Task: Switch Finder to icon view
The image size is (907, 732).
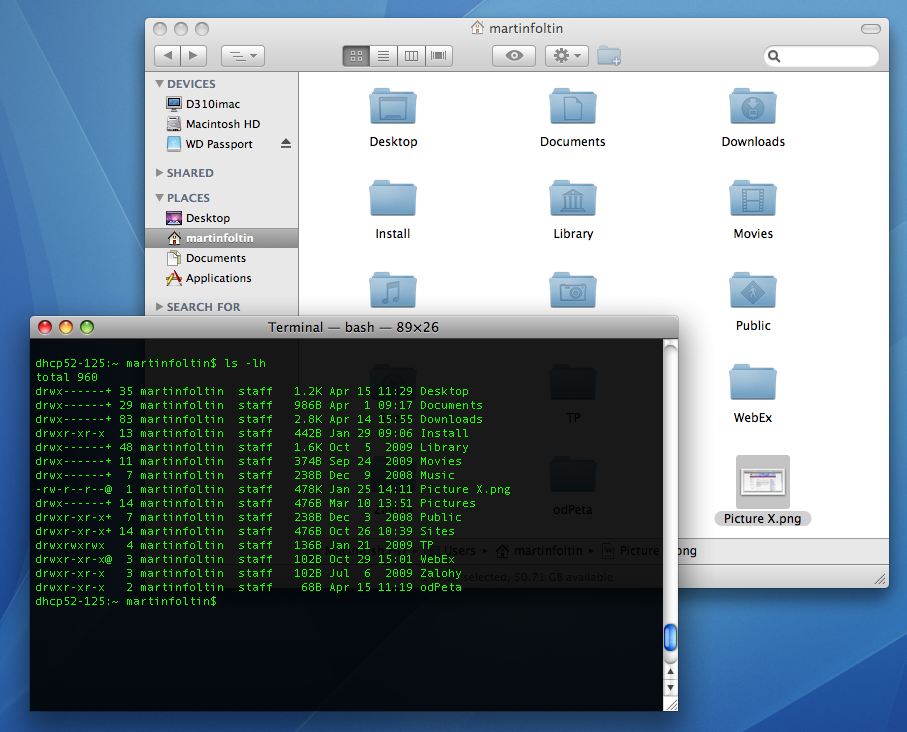Action: pyautogui.click(x=356, y=56)
